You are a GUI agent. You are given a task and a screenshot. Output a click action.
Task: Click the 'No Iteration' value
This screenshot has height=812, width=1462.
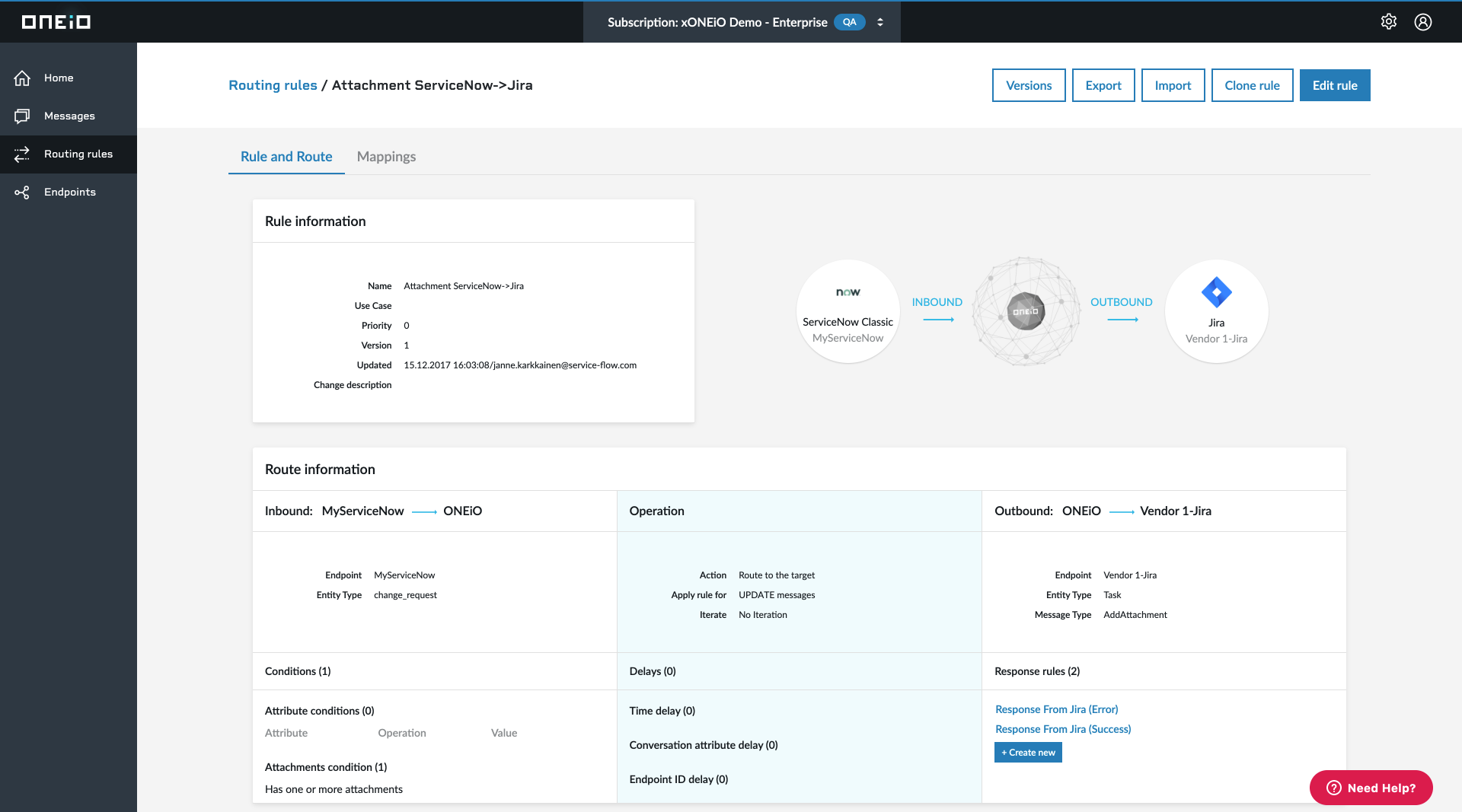point(763,615)
